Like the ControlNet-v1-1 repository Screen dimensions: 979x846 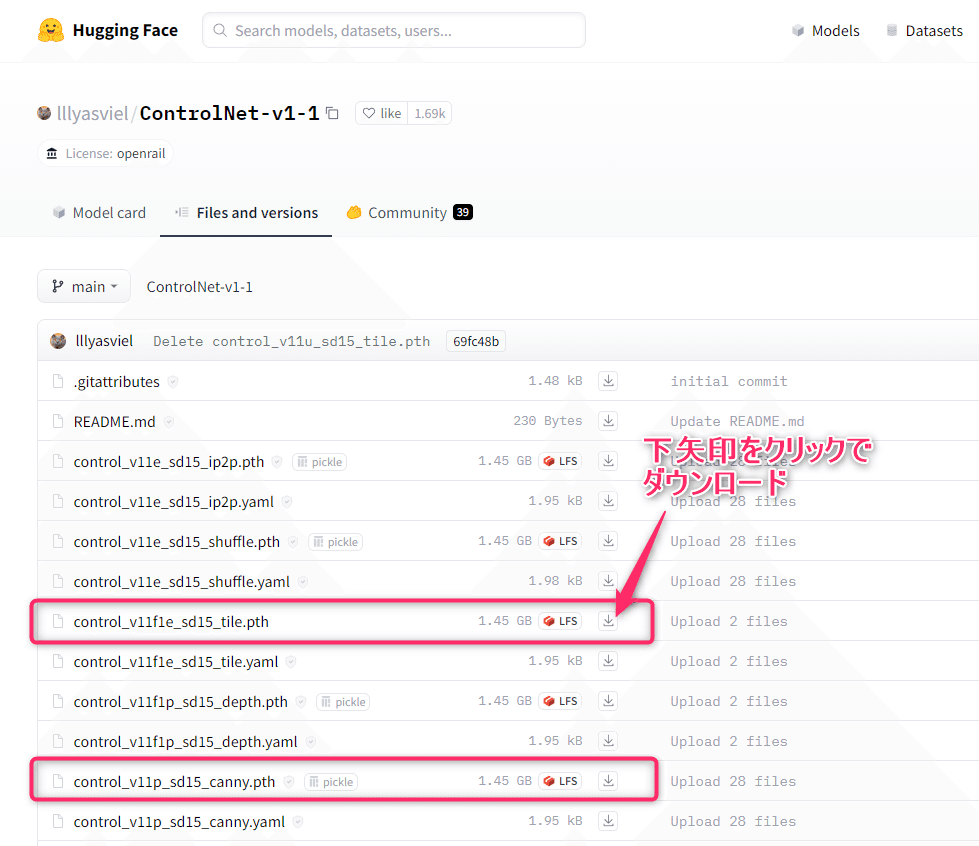[380, 113]
